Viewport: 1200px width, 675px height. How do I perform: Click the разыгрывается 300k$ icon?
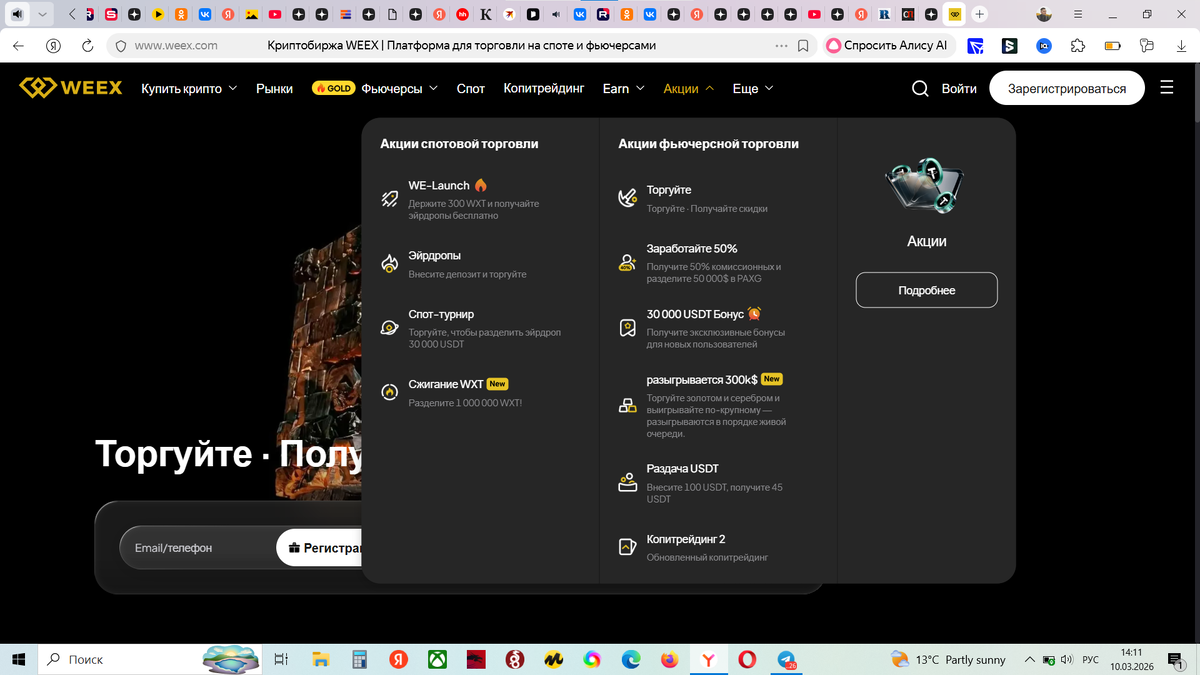628,405
